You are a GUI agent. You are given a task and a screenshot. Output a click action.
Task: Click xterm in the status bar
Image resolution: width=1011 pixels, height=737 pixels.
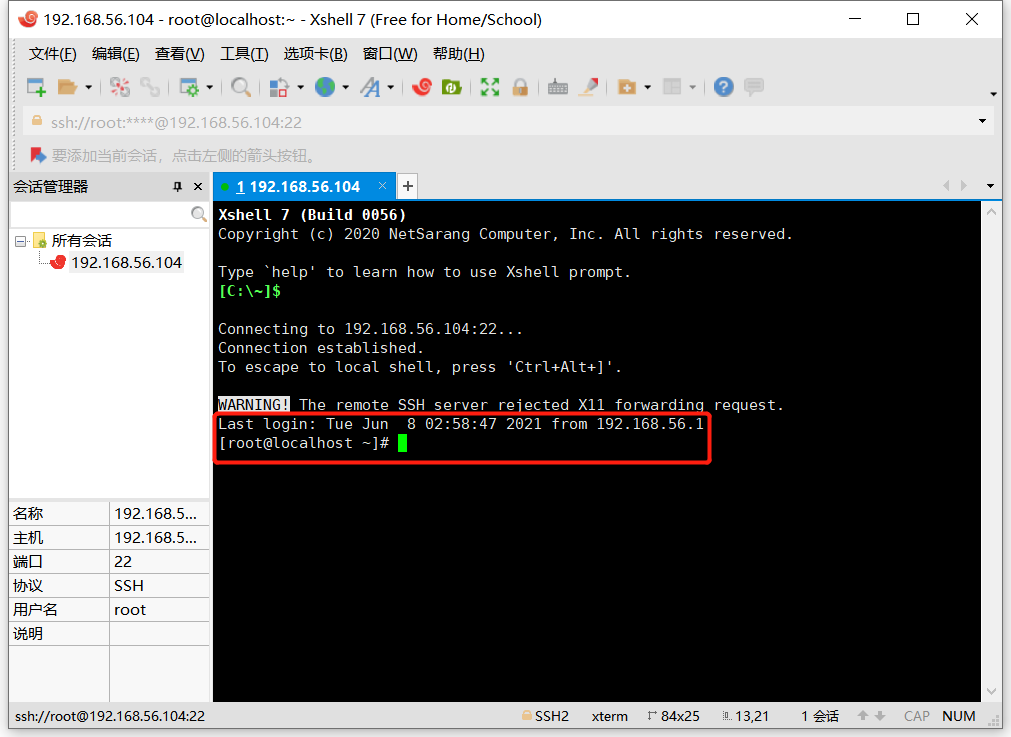(x=609, y=716)
